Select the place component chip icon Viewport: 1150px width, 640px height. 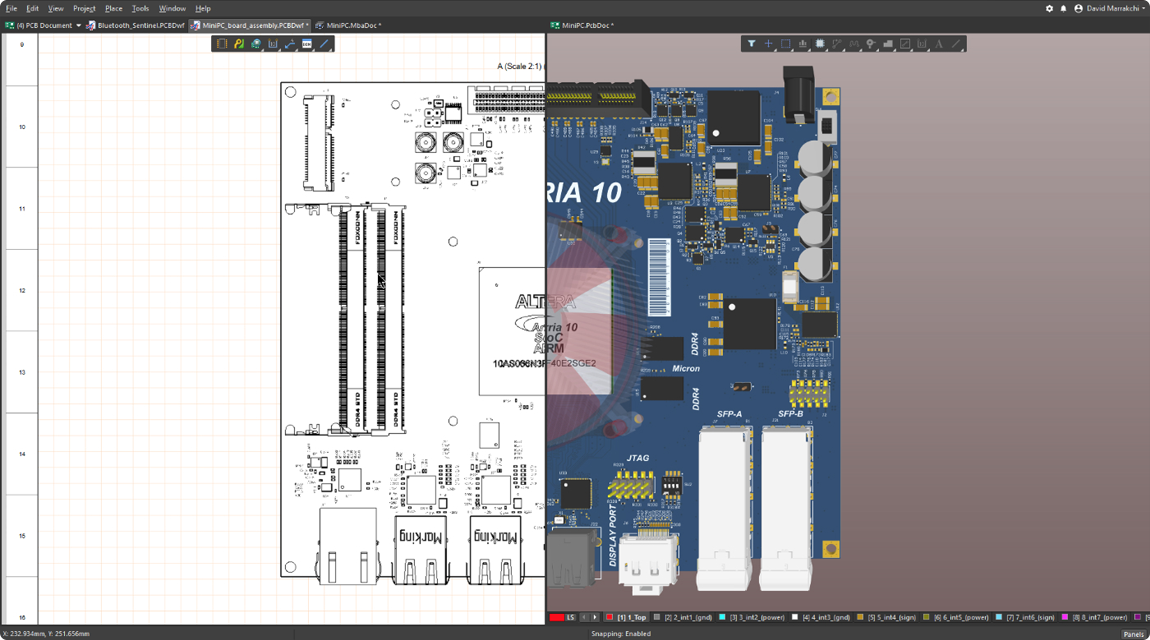point(820,44)
